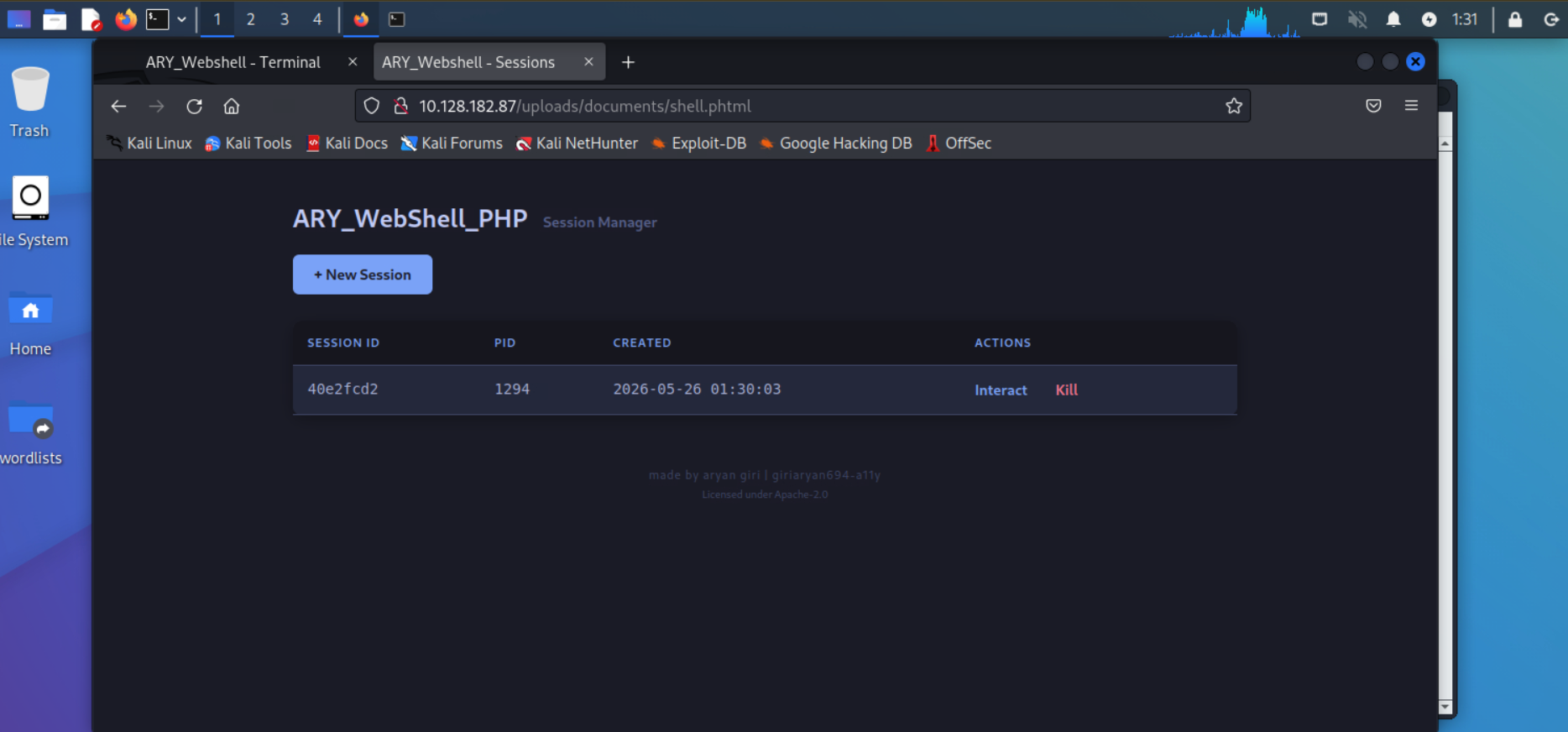Close the ARY_Webshell - Terminal tab
This screenshot has height=732, width=1568.
[353, 62]
